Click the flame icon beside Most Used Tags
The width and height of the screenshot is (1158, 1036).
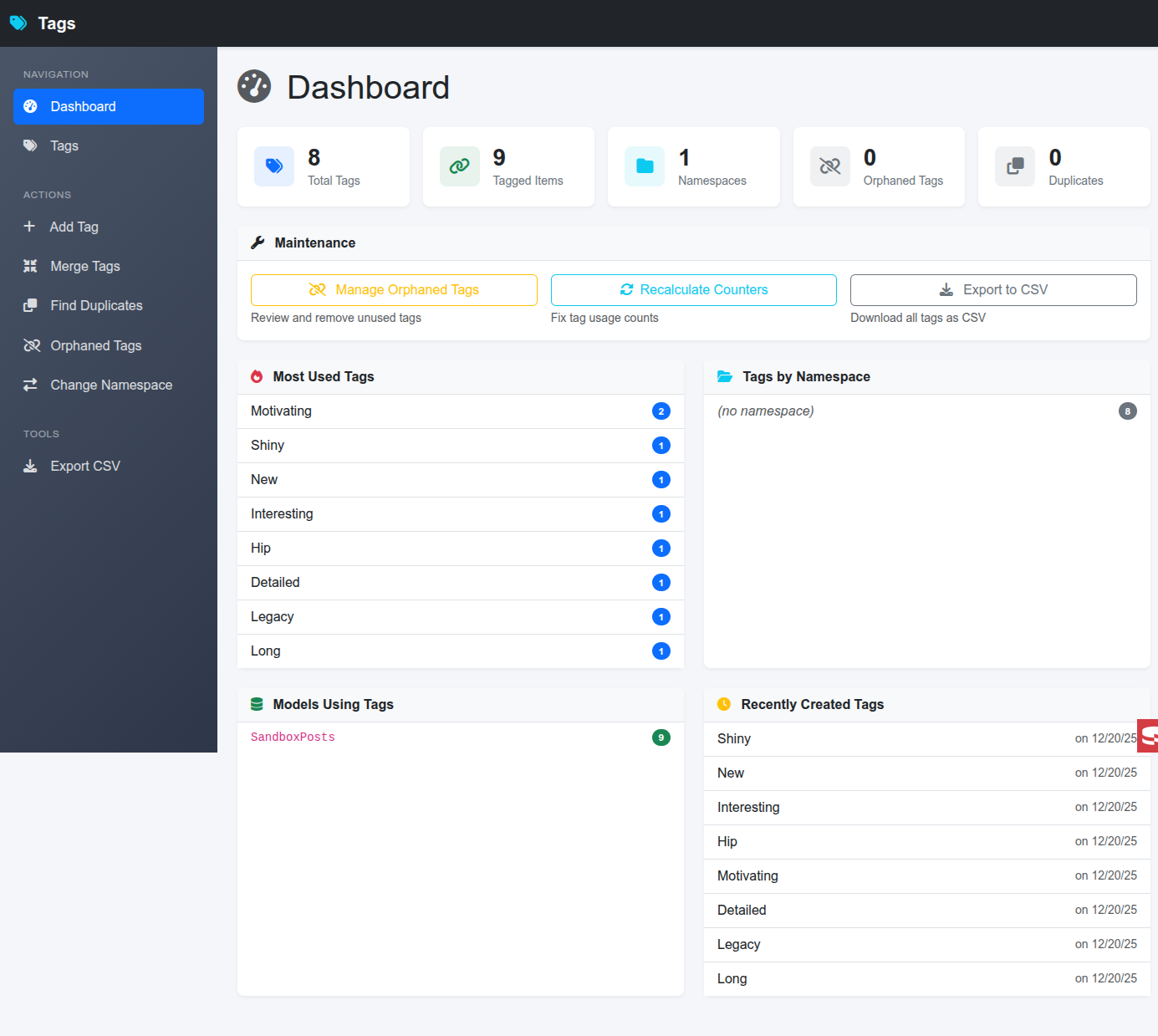pos(257,376)
